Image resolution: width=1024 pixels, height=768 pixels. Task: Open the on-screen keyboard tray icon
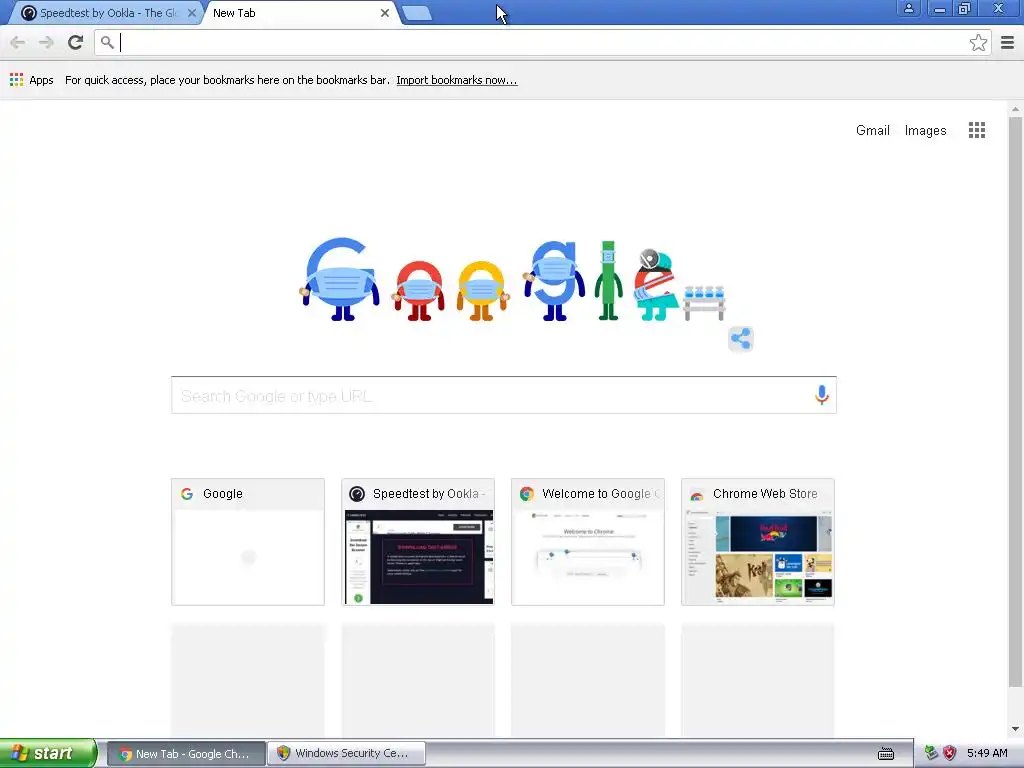pyautogui.click(x=886, y=754)
